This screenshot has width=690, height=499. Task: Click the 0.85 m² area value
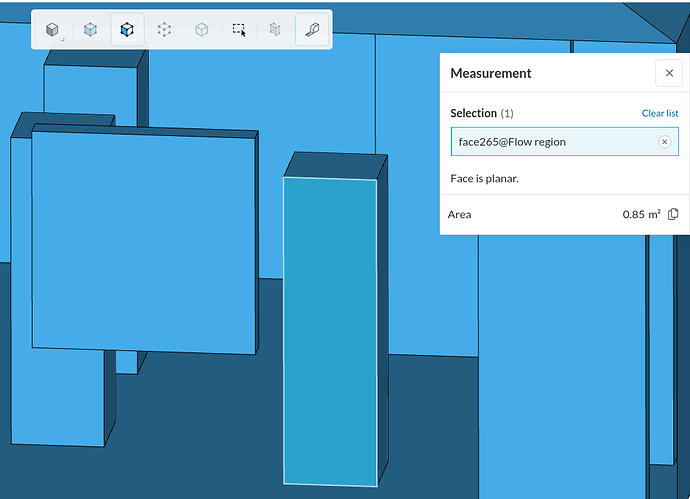641,214
